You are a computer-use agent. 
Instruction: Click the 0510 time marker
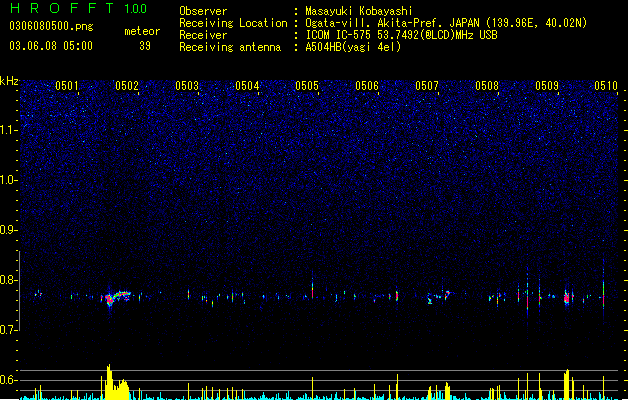point(606,86)
